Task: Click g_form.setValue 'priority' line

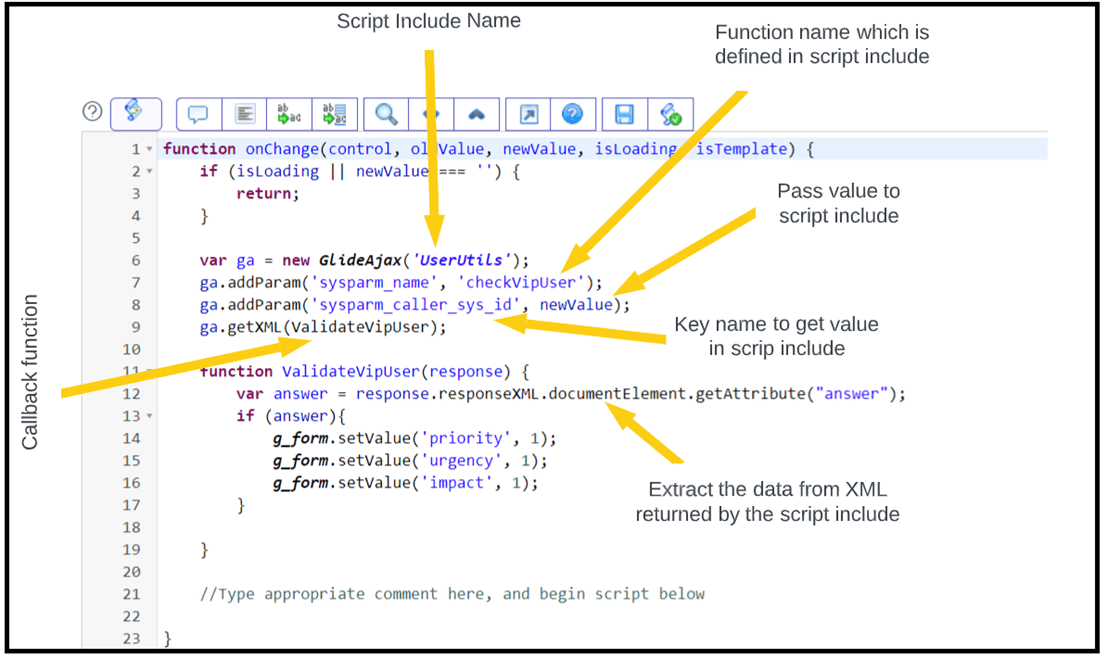Action: [415, 439]
